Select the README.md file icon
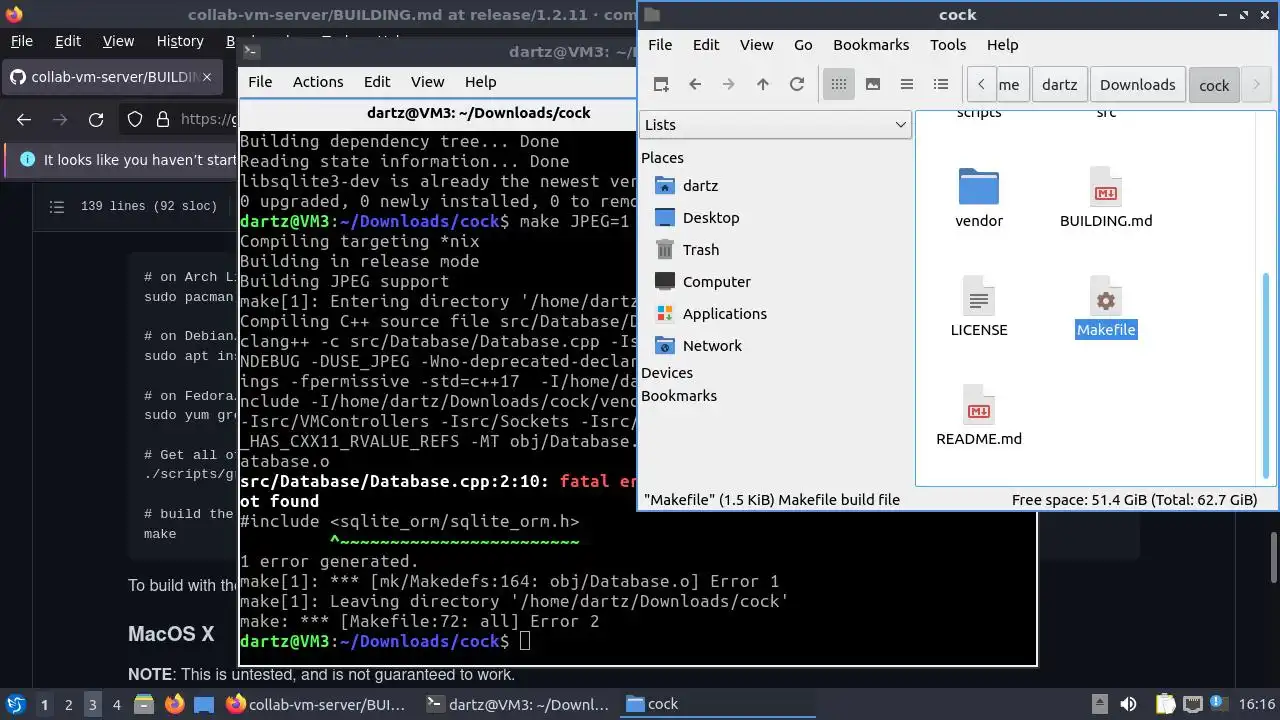This screenshot has width=1280, height=720. [979, 406]
